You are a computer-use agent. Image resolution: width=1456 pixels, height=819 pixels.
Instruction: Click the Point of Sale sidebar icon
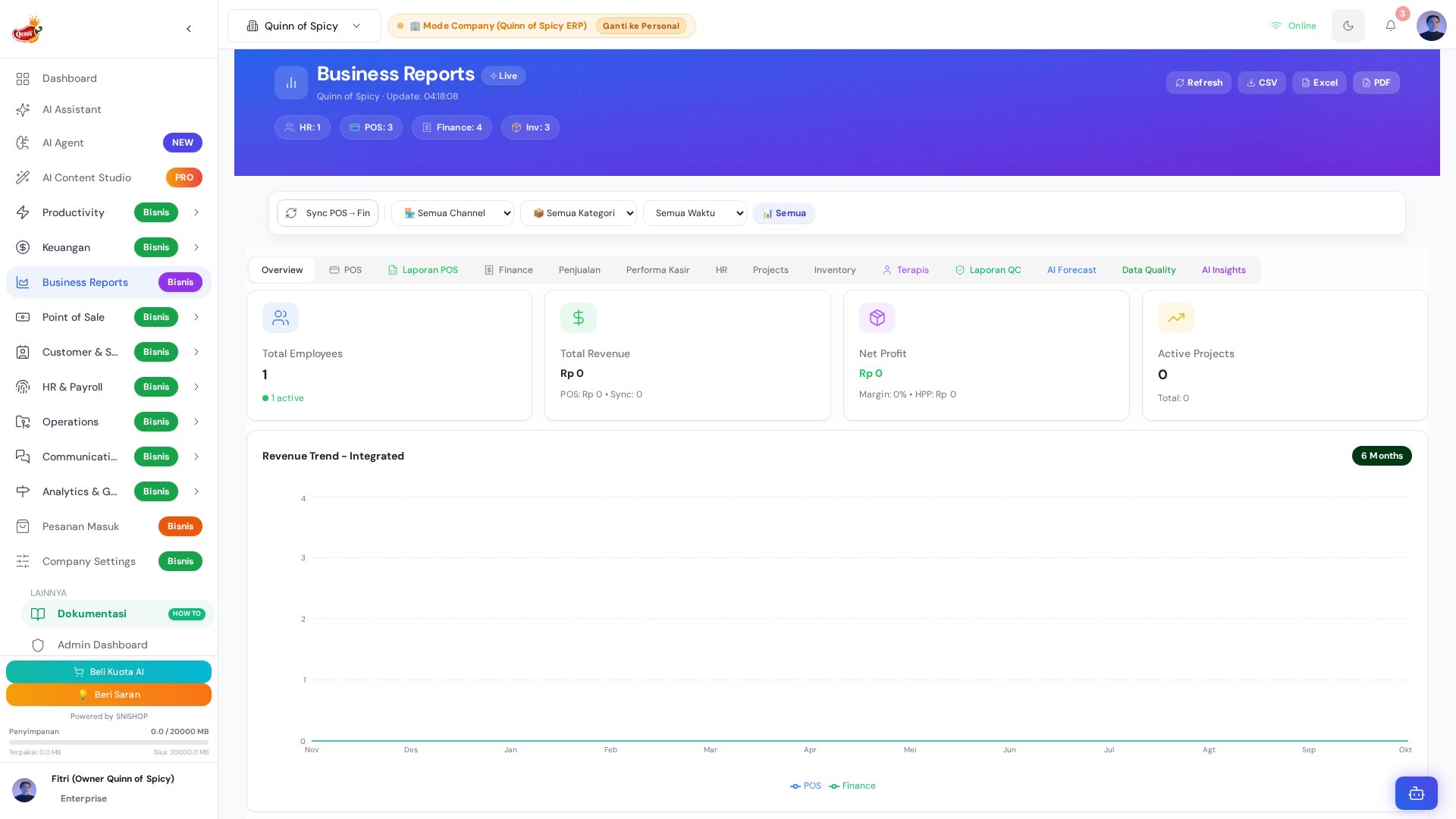click(23, 317)
